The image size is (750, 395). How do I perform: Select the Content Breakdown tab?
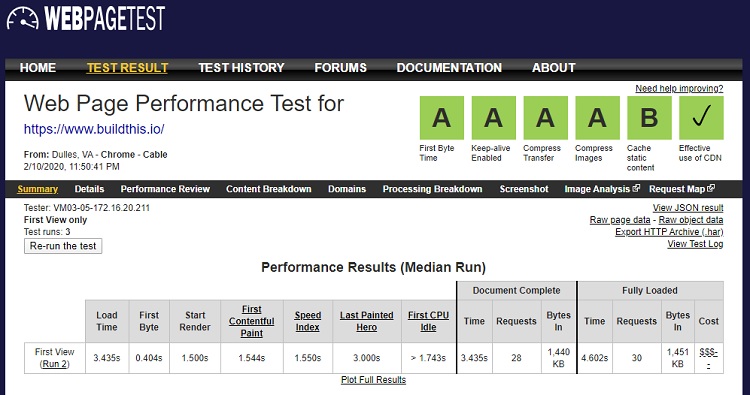[x=269, y=189]
